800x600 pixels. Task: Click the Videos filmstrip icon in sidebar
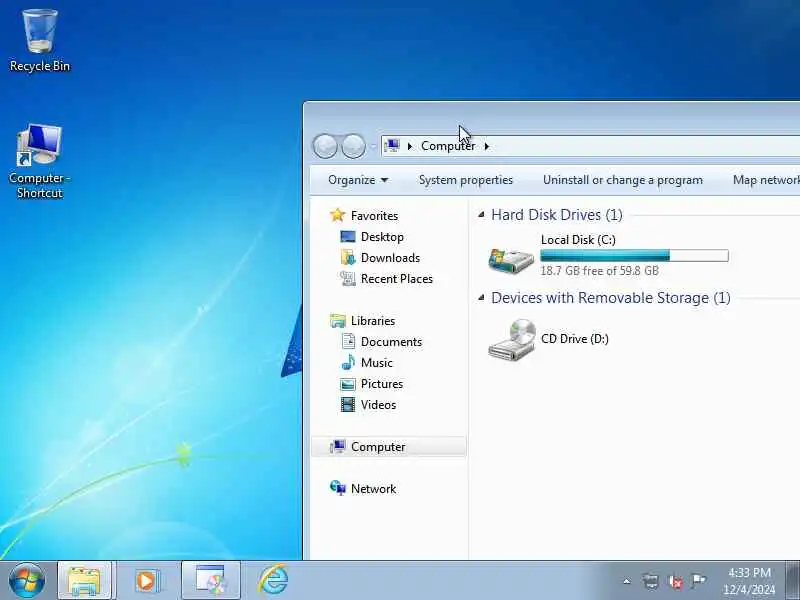tap(347, 405)
